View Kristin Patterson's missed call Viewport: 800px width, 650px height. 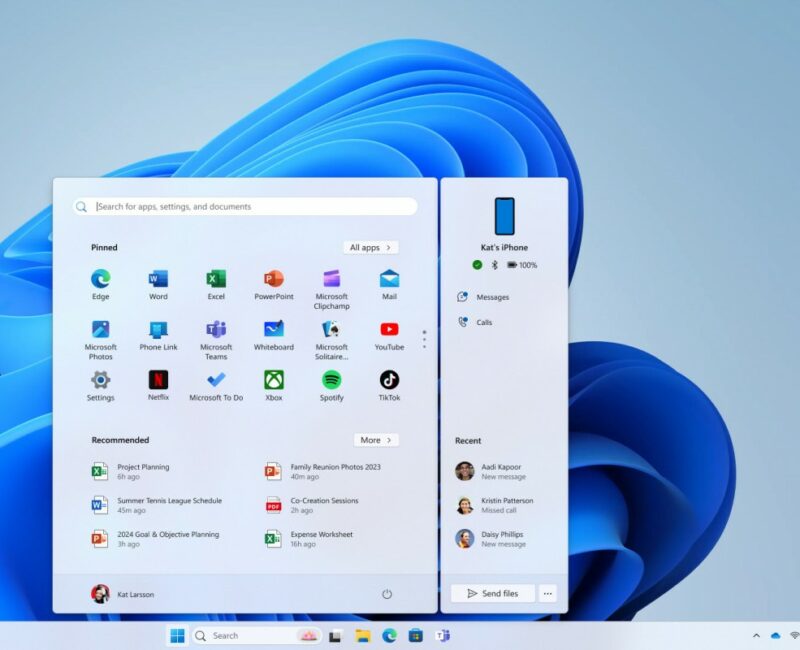pyautogui.click(x=494, y=505)
